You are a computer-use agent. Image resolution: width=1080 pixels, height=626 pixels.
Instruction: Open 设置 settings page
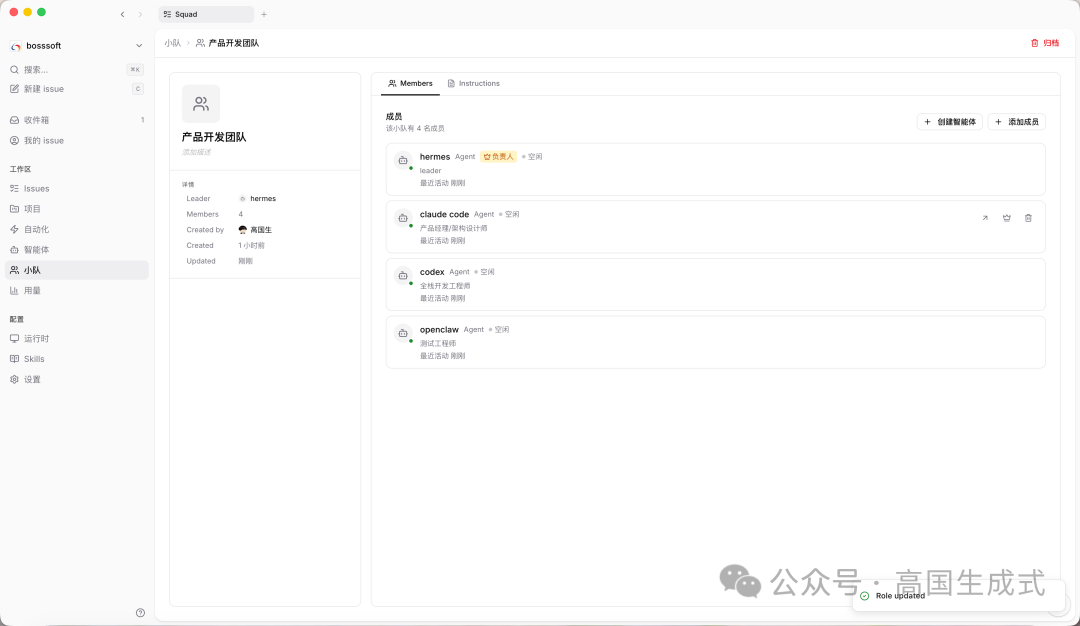(x=76, y=379)
